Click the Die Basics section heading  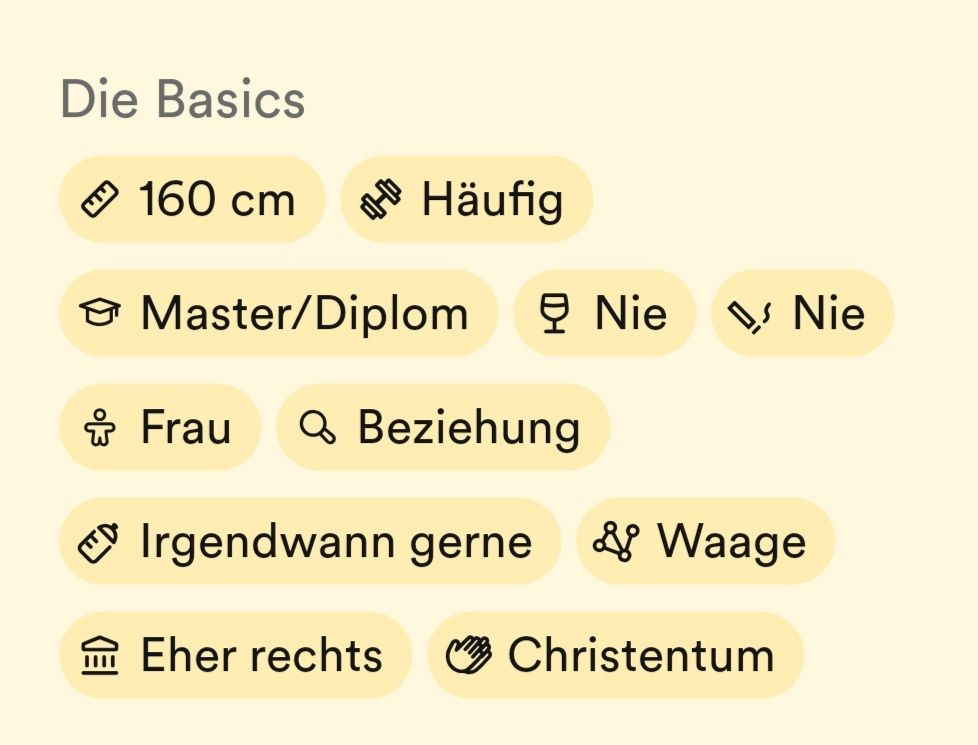click(183, 100)
